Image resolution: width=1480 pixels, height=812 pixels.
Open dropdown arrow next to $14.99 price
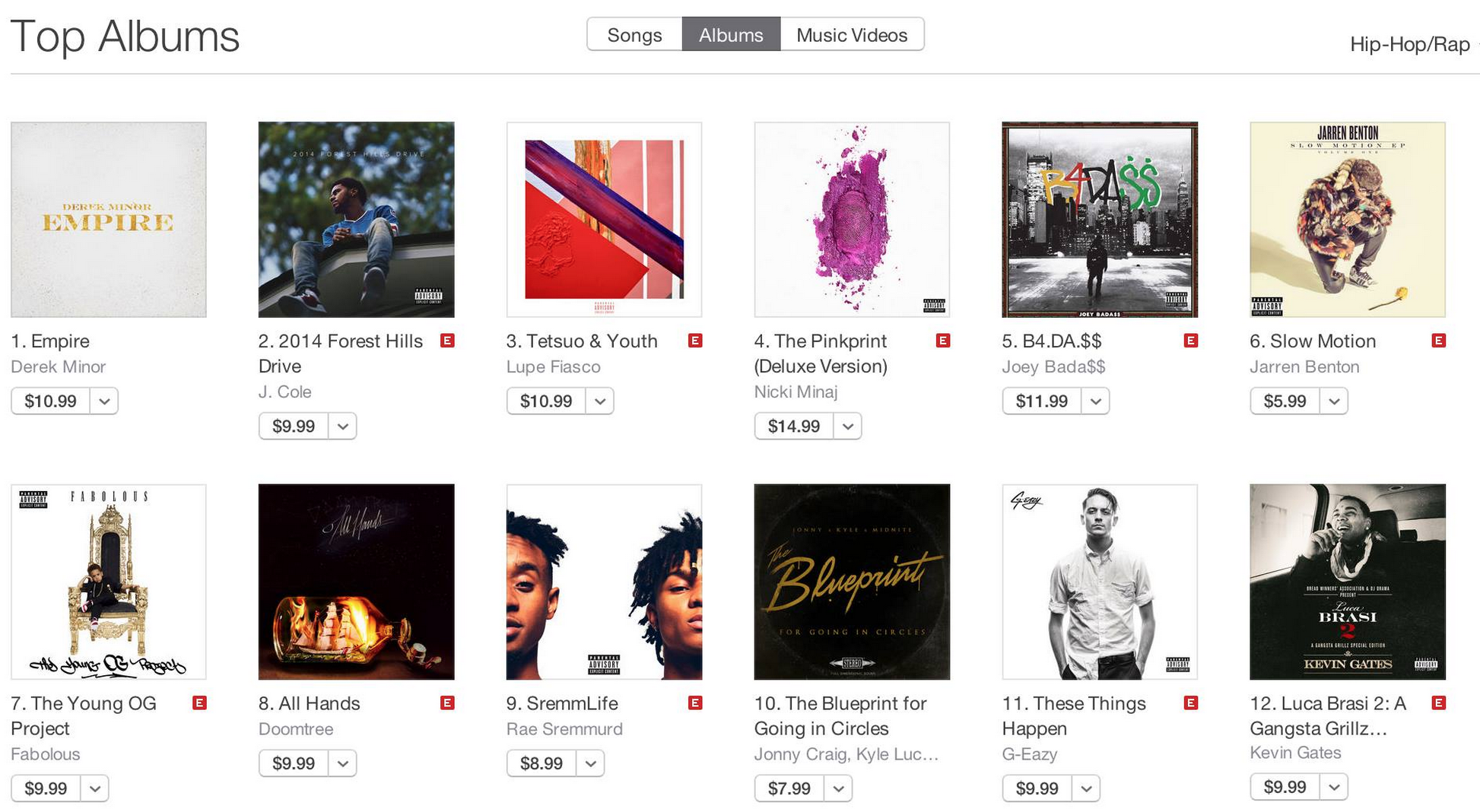[848, 426]
